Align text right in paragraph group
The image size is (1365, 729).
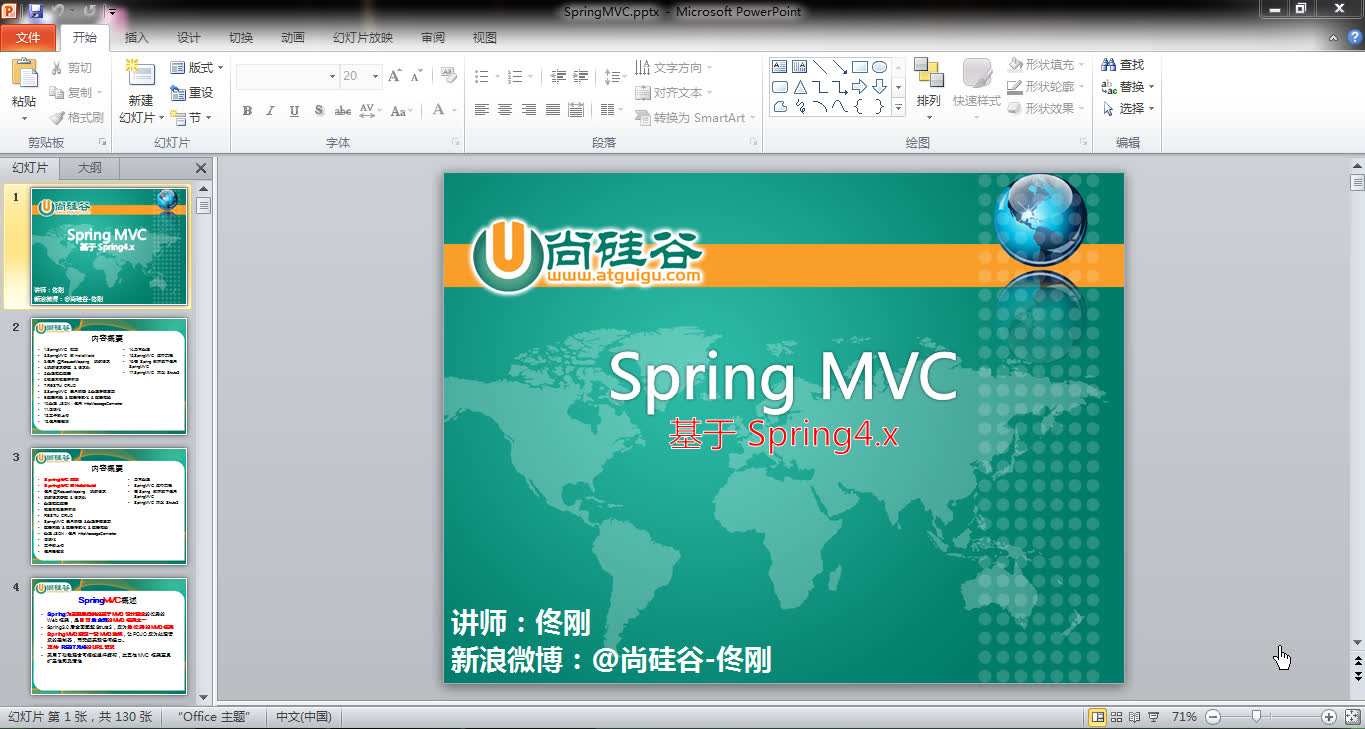click(529, 110)
